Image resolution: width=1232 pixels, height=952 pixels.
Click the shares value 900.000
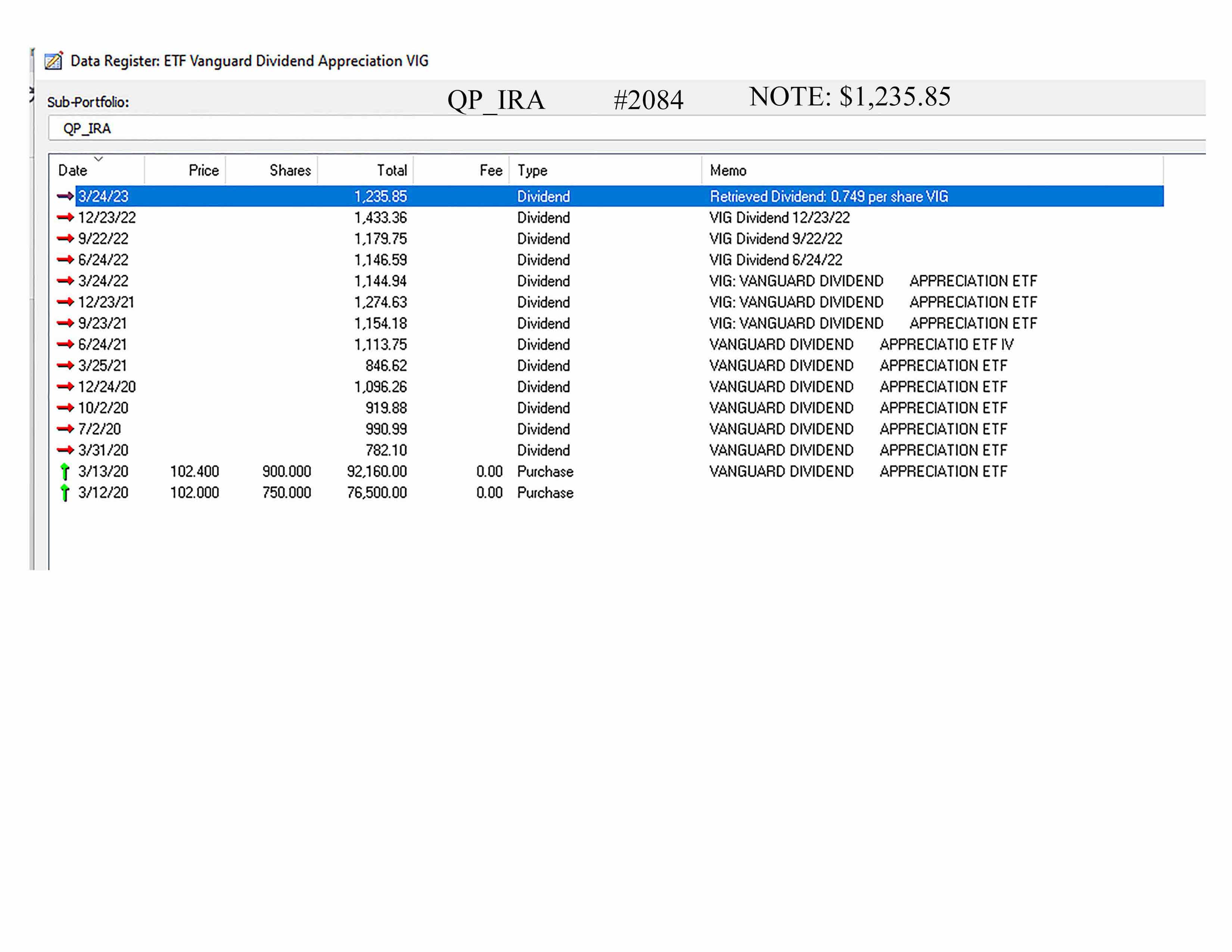pyautogui.click(x=287, y=472)
